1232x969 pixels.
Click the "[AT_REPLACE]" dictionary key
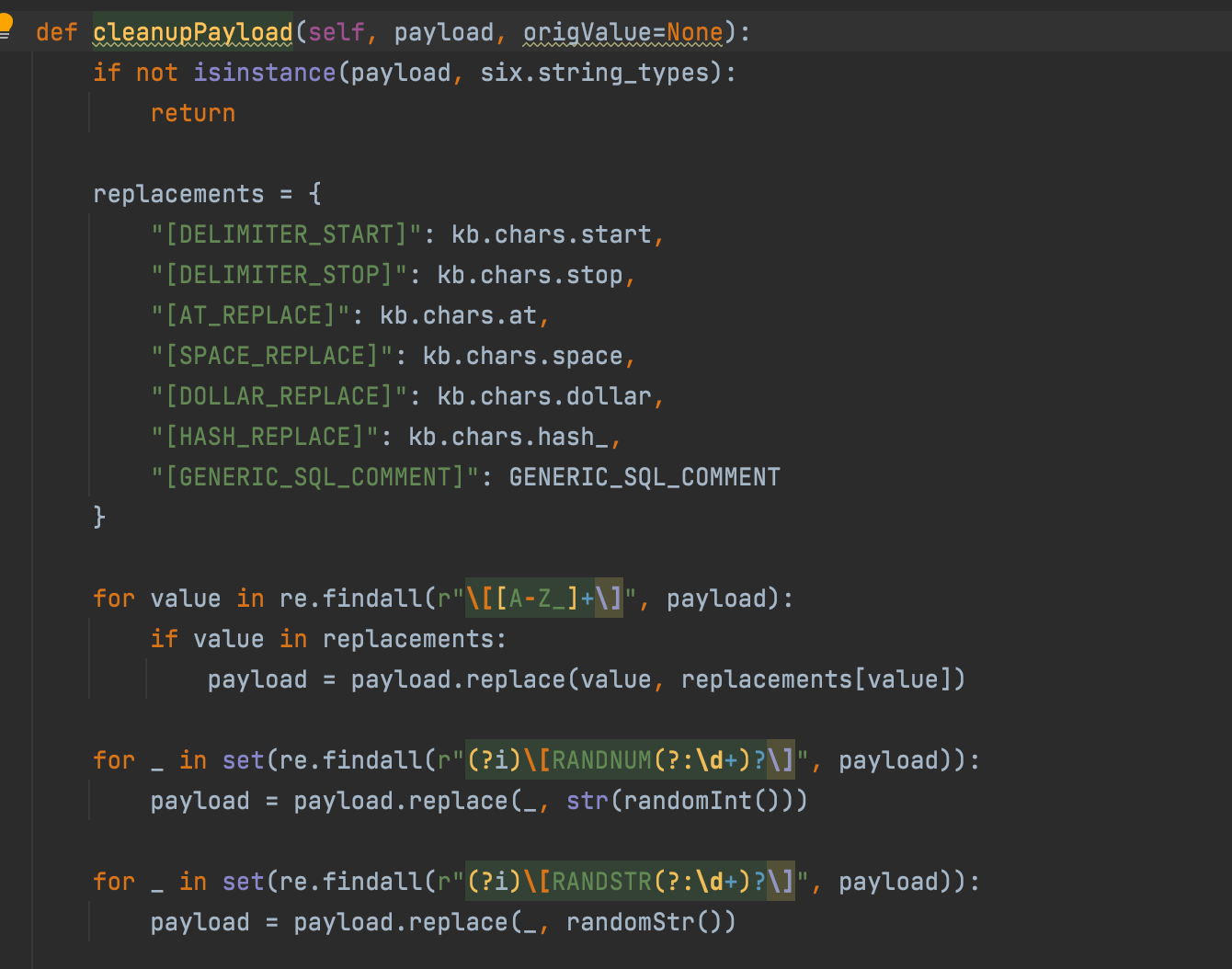[250, 316]
